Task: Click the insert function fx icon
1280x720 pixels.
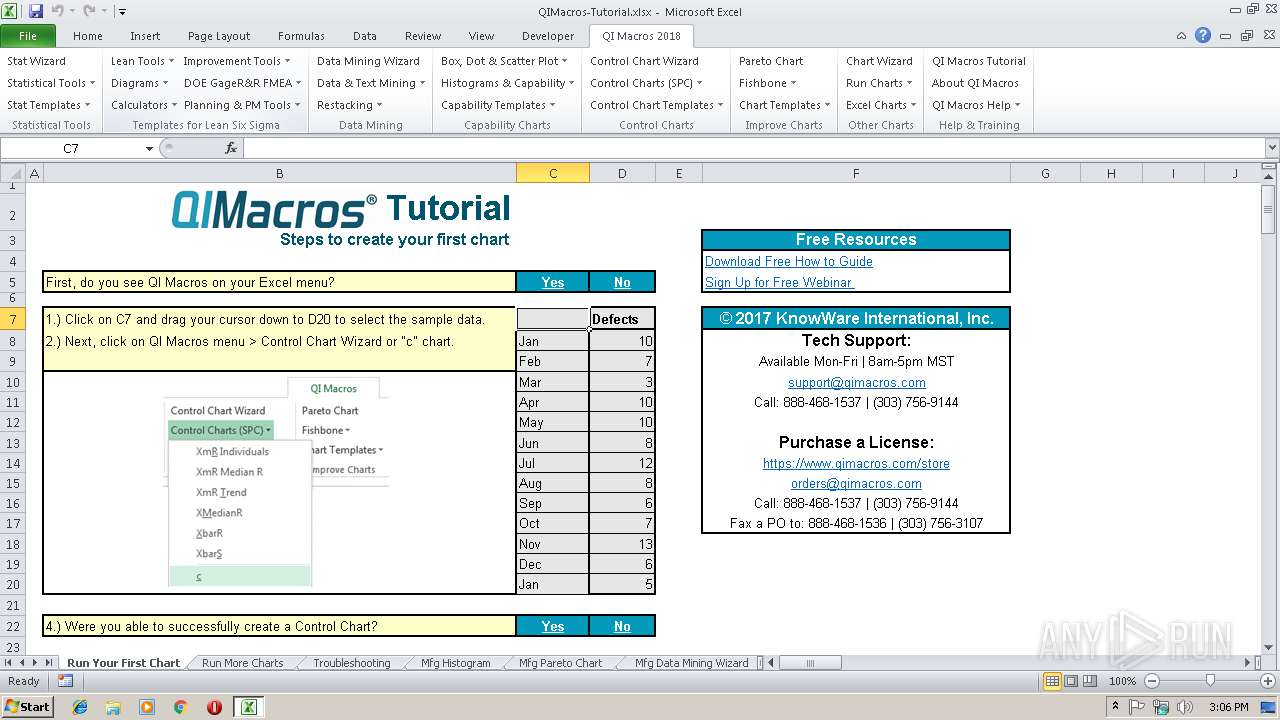Action: coord(231,148)
